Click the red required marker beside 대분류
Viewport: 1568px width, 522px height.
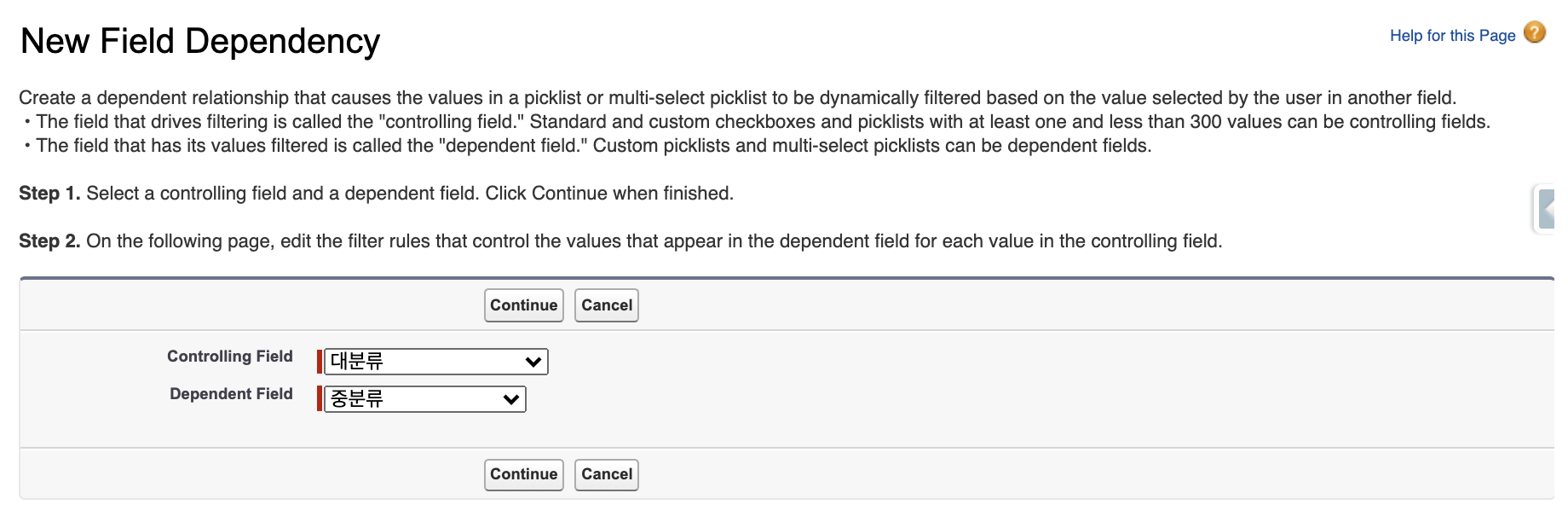(x=320, y=362)
